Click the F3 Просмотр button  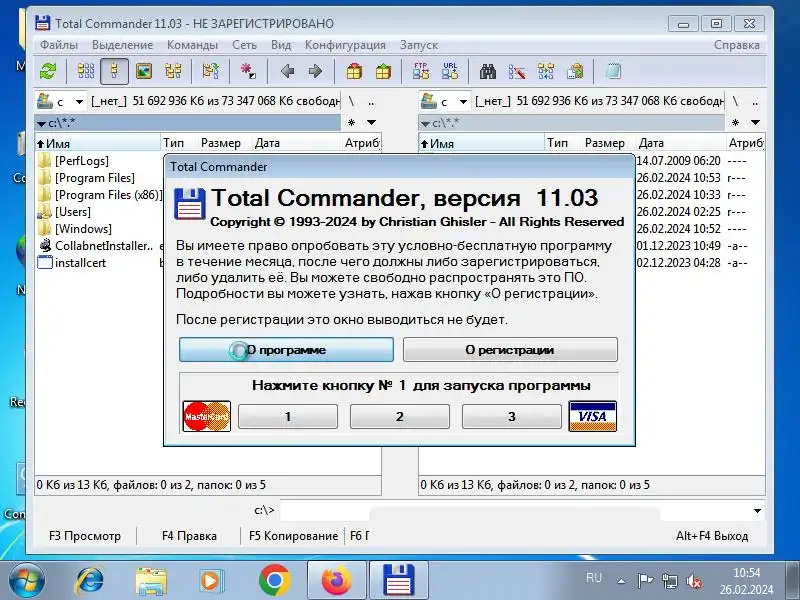(85, 536)
